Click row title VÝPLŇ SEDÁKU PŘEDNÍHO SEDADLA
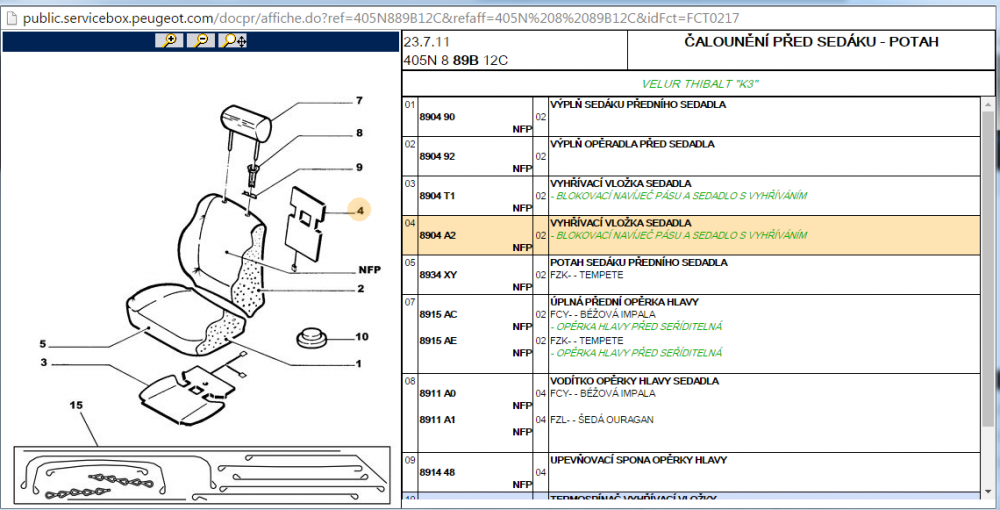 [x=638, y=104]
